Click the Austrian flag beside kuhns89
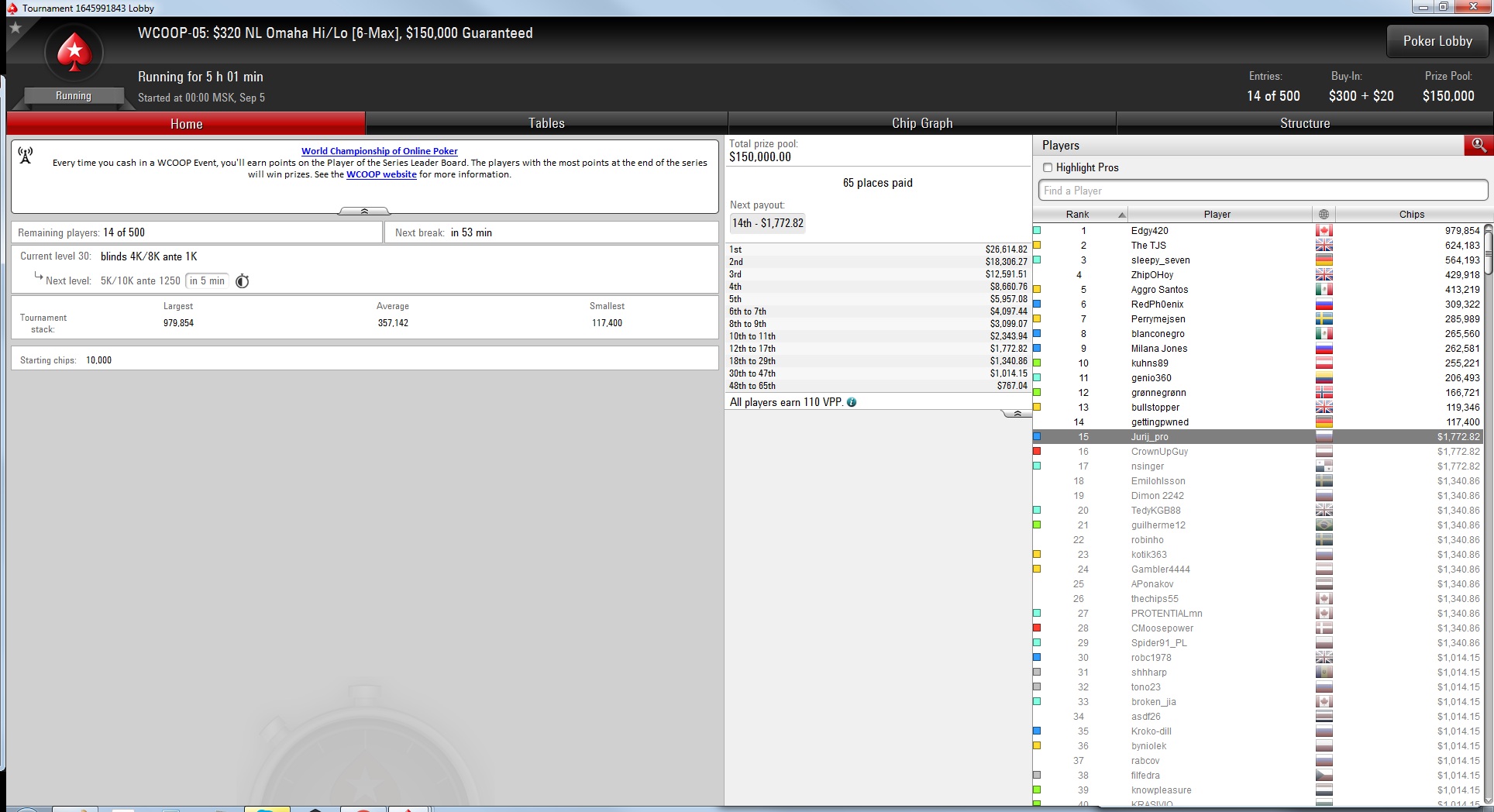This screenshot has height=812, width=1494. pos(1324,363)
